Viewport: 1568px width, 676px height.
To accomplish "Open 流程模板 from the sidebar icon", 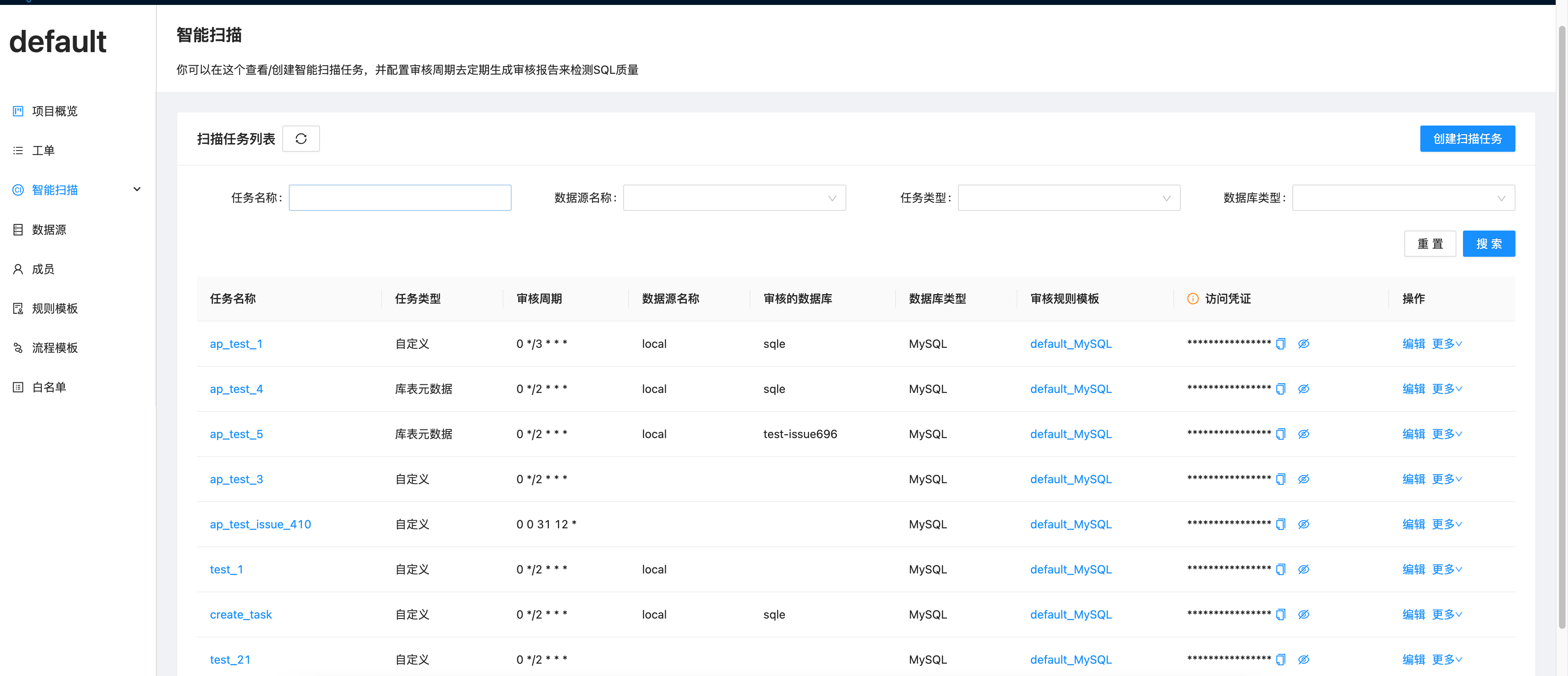I will tap(18, 347).
